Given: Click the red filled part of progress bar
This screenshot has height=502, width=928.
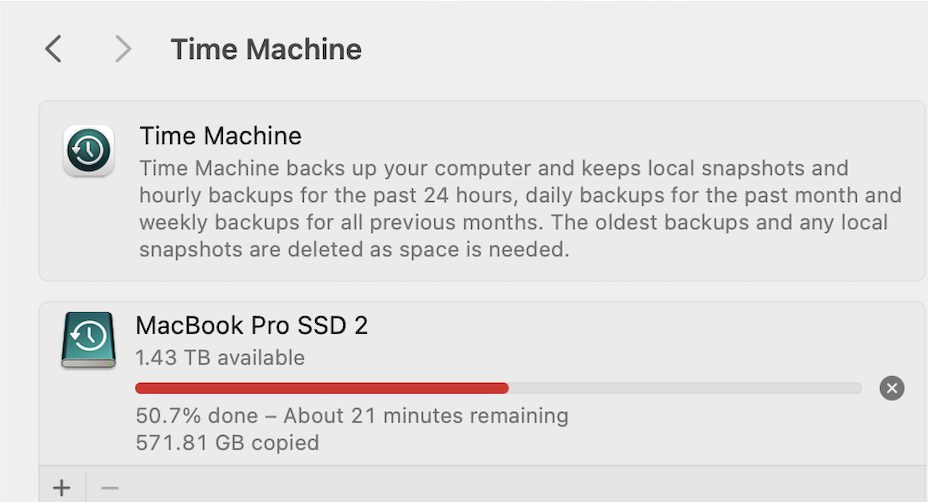Looking at the screenshot, I should (x=322, y=388).
